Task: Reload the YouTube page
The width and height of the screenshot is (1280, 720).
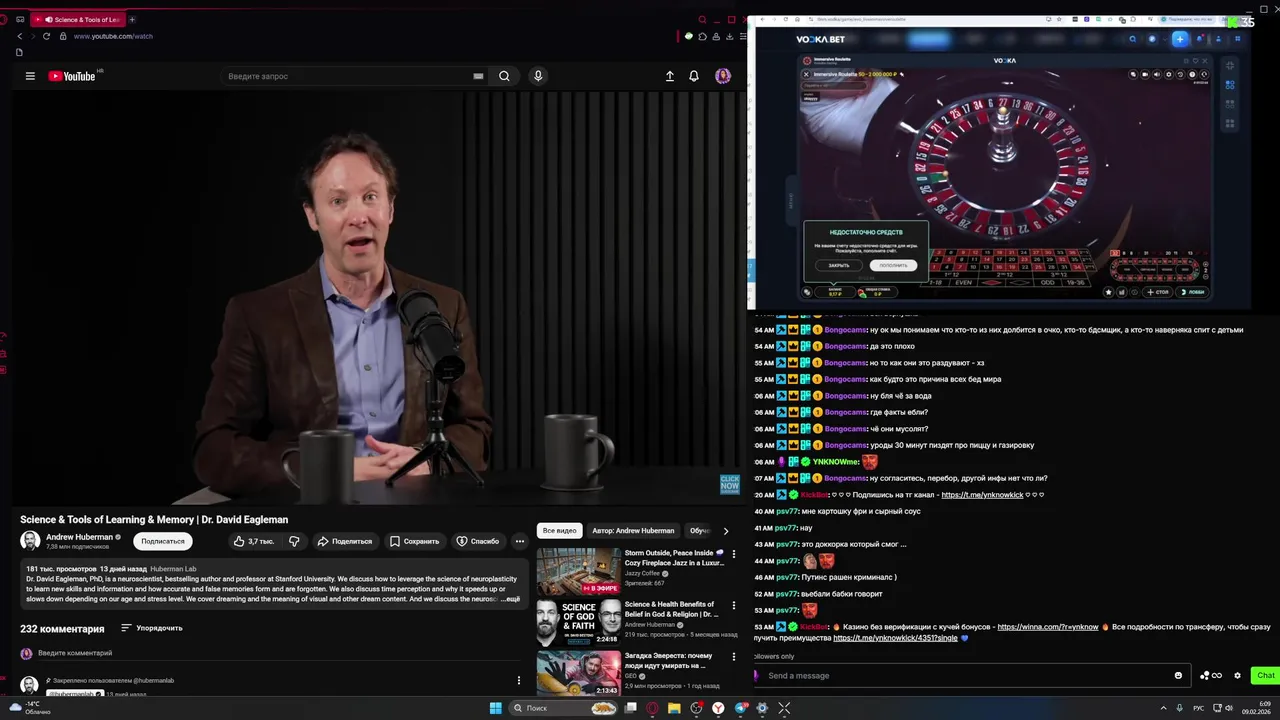Action: 46,36
